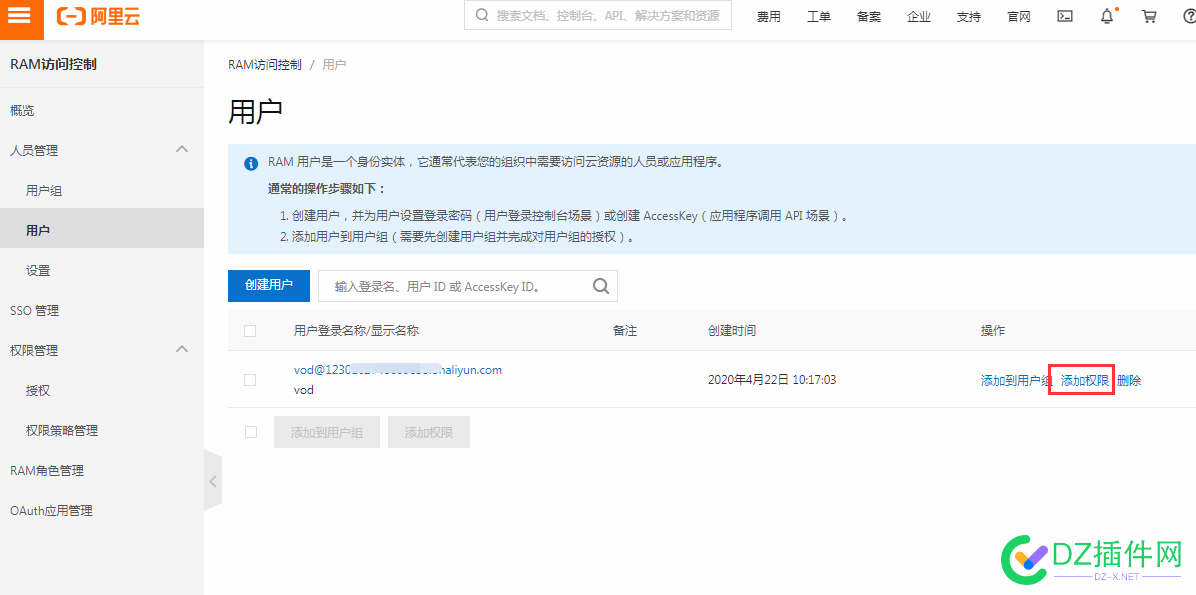1196x595 pixels.
Task: Click the vod display name text
Action: 304,390
